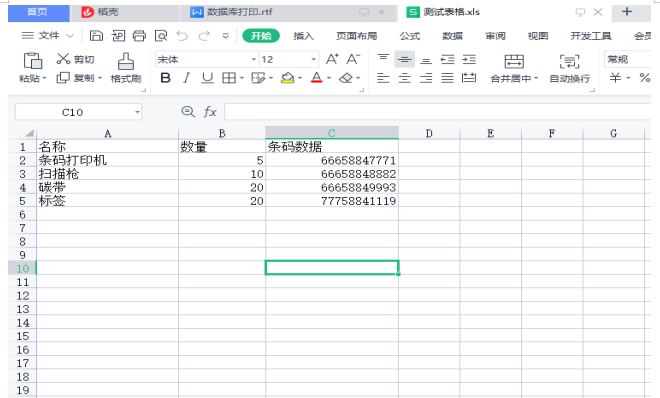Select the 开始 ribbon tab
The height and width of the screenshot is (398, 660).
[x=261, y=36]
